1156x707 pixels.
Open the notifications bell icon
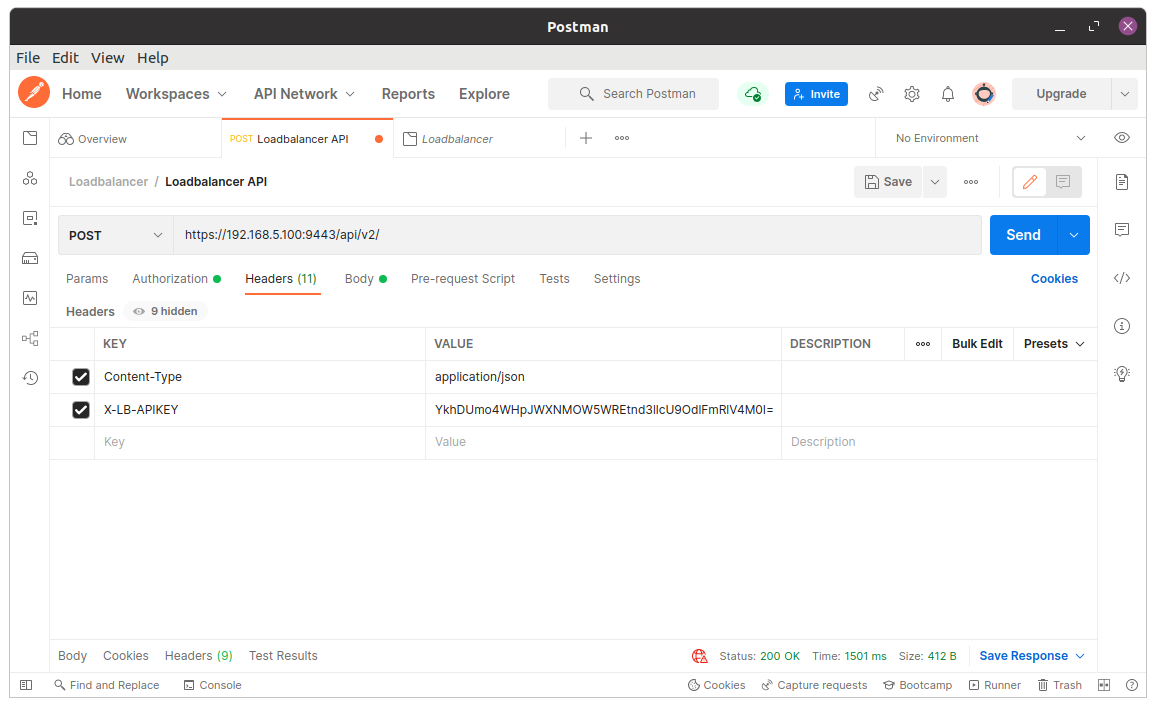pos(948,94)
